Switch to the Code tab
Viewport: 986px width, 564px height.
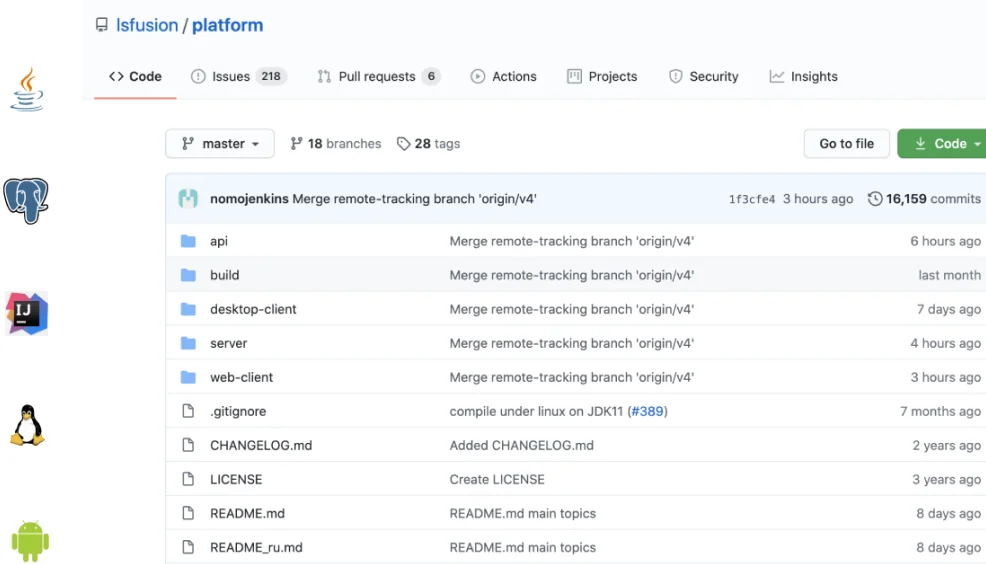click(135, 77)
